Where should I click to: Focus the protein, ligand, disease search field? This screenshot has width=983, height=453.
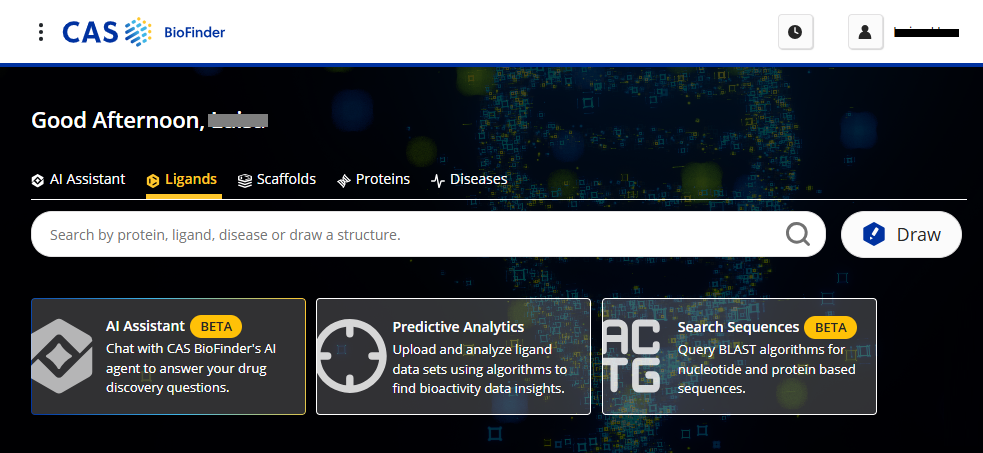point(410,235)
